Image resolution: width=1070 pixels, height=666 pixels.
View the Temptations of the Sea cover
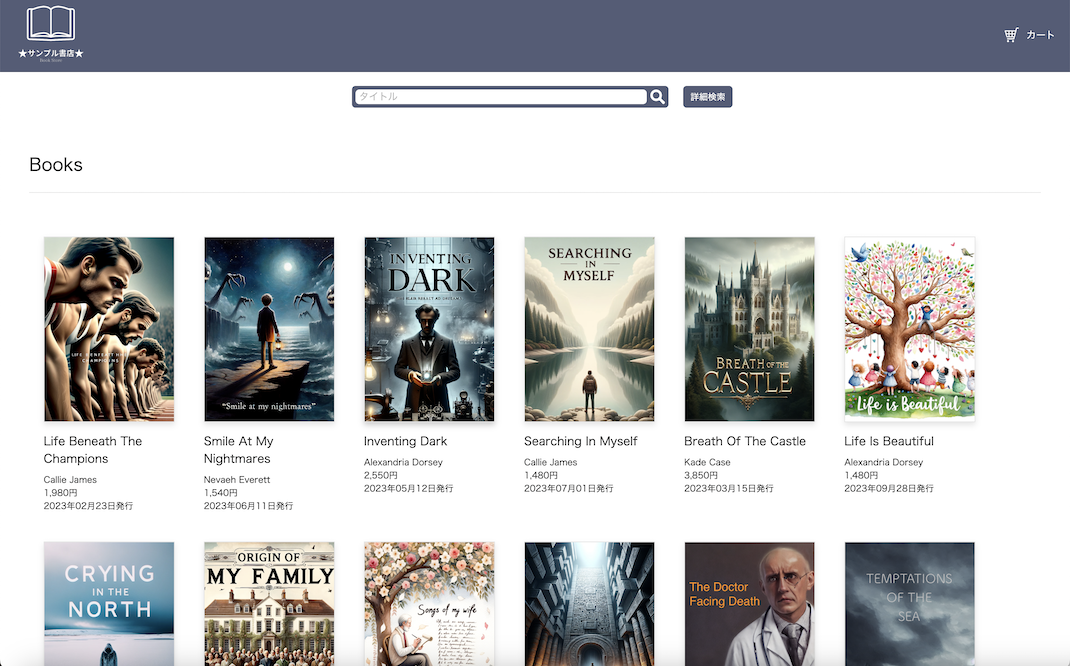pyautogui.click(x=909, y=603)
